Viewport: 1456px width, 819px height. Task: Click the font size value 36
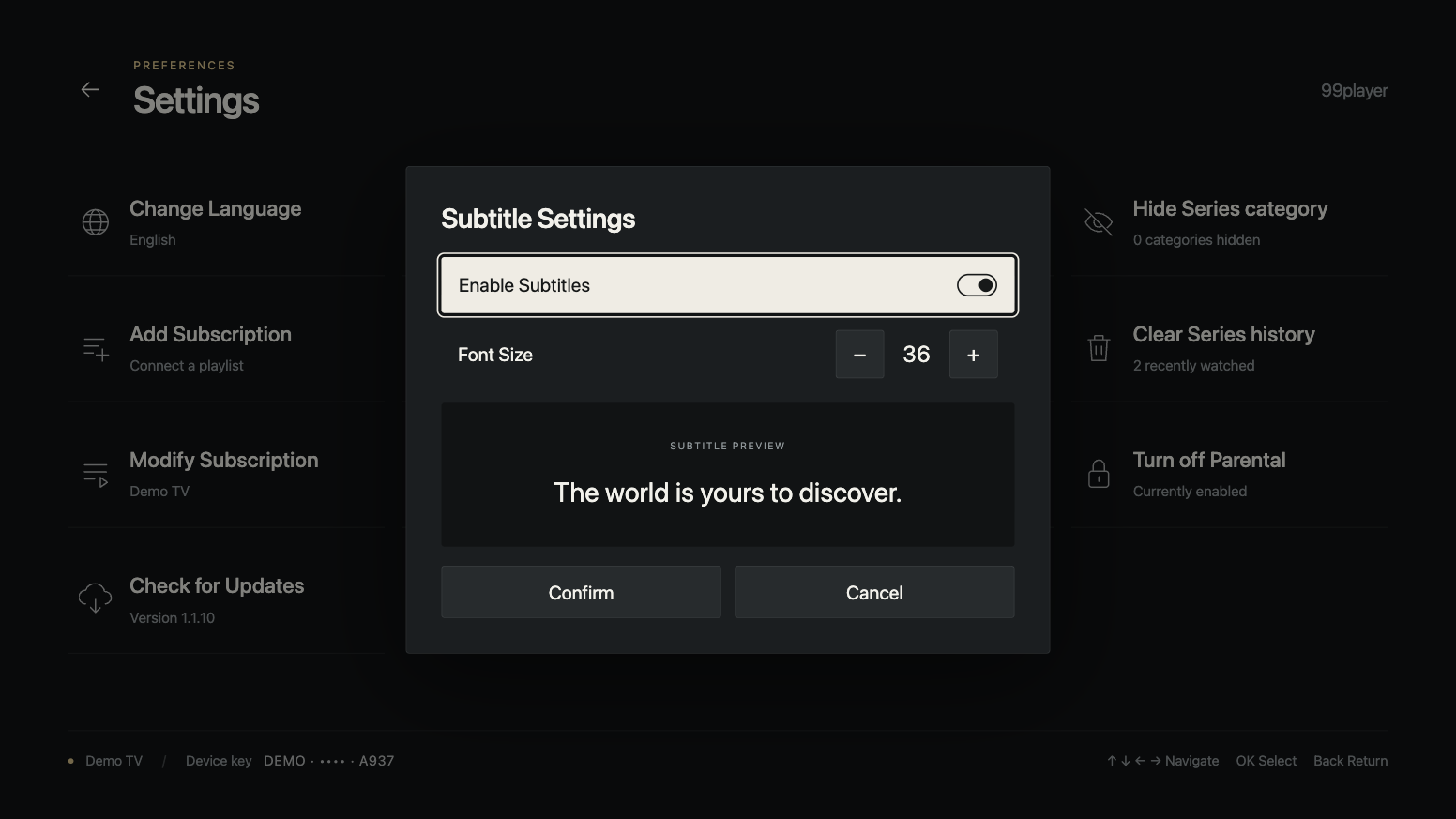coord(917,355)
